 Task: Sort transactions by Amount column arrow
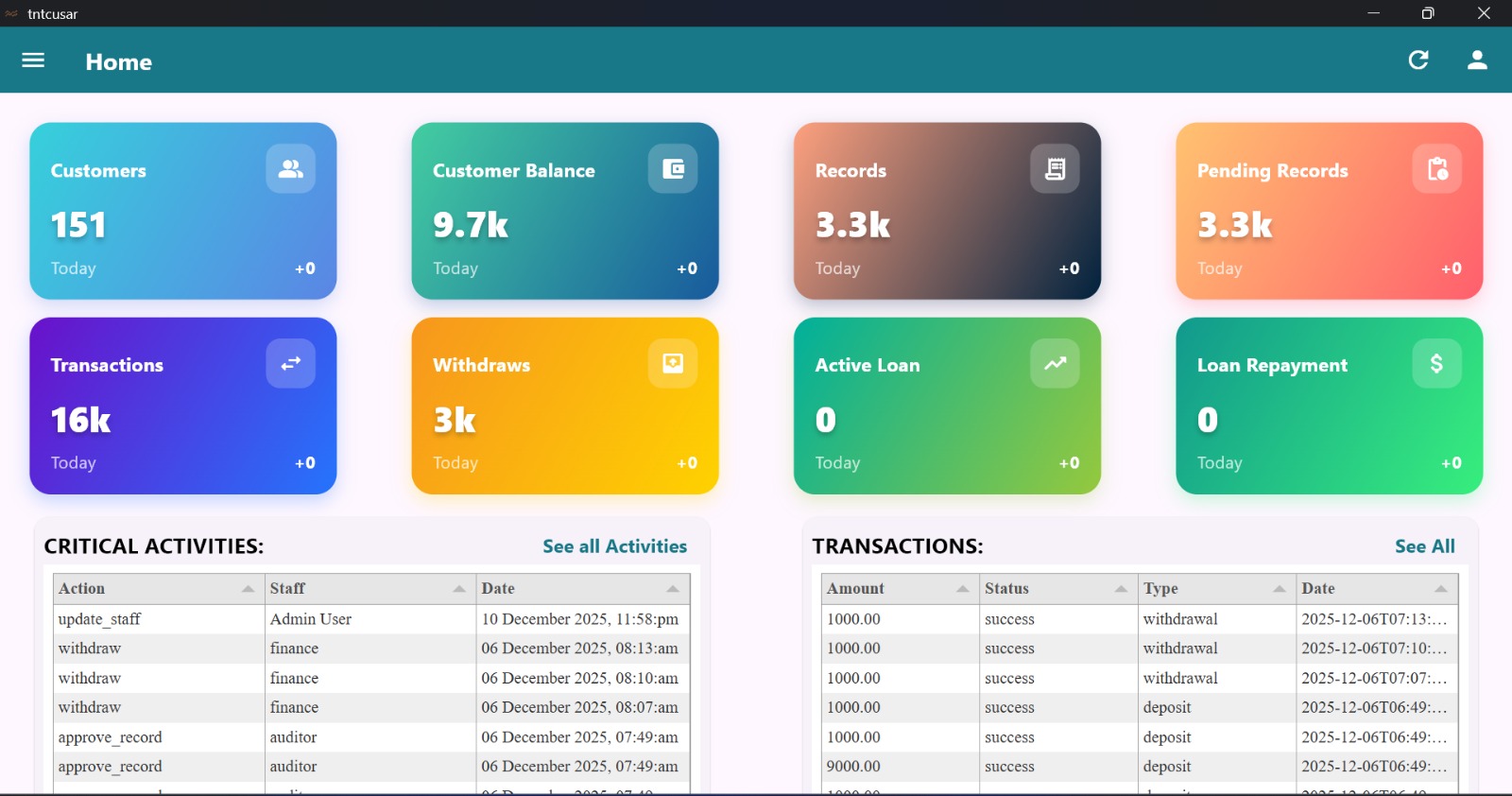click(x=962, y=589)
